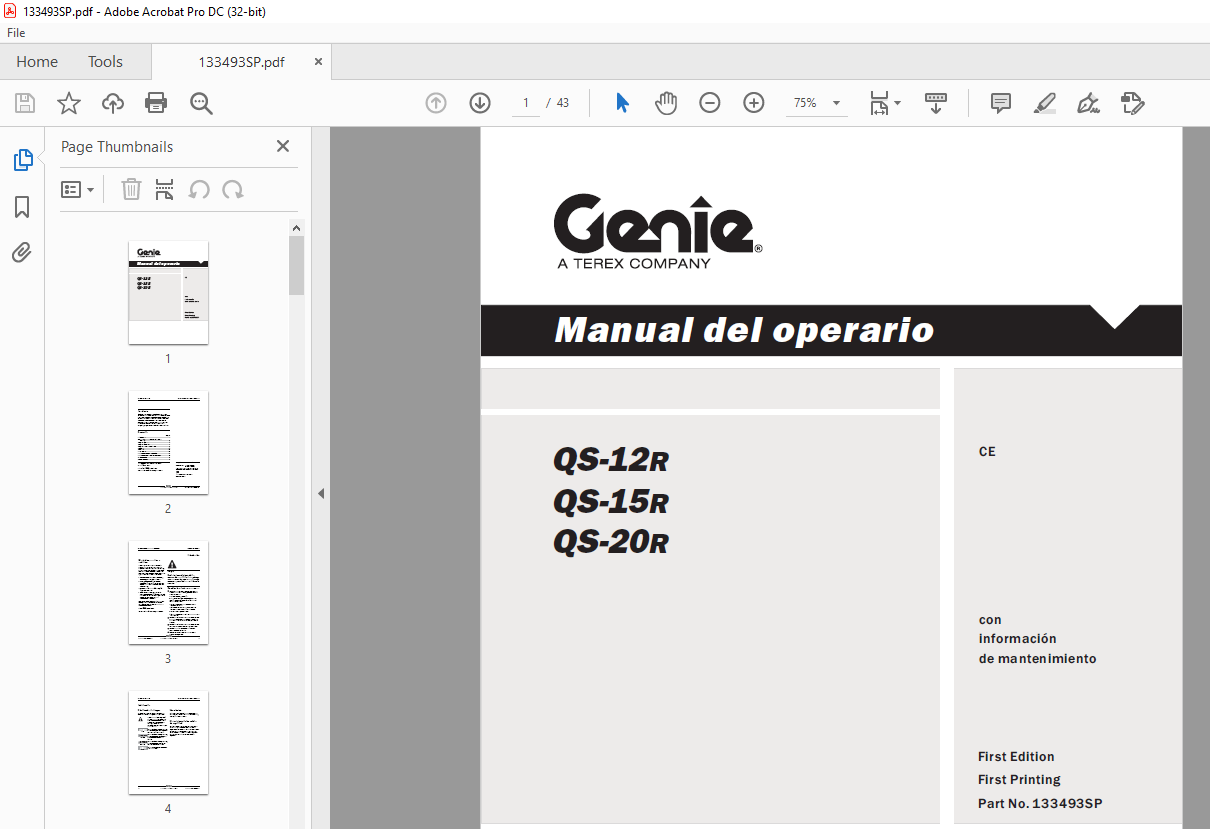Click the 'A TEREX COMPANY' text

click(634, 264)
